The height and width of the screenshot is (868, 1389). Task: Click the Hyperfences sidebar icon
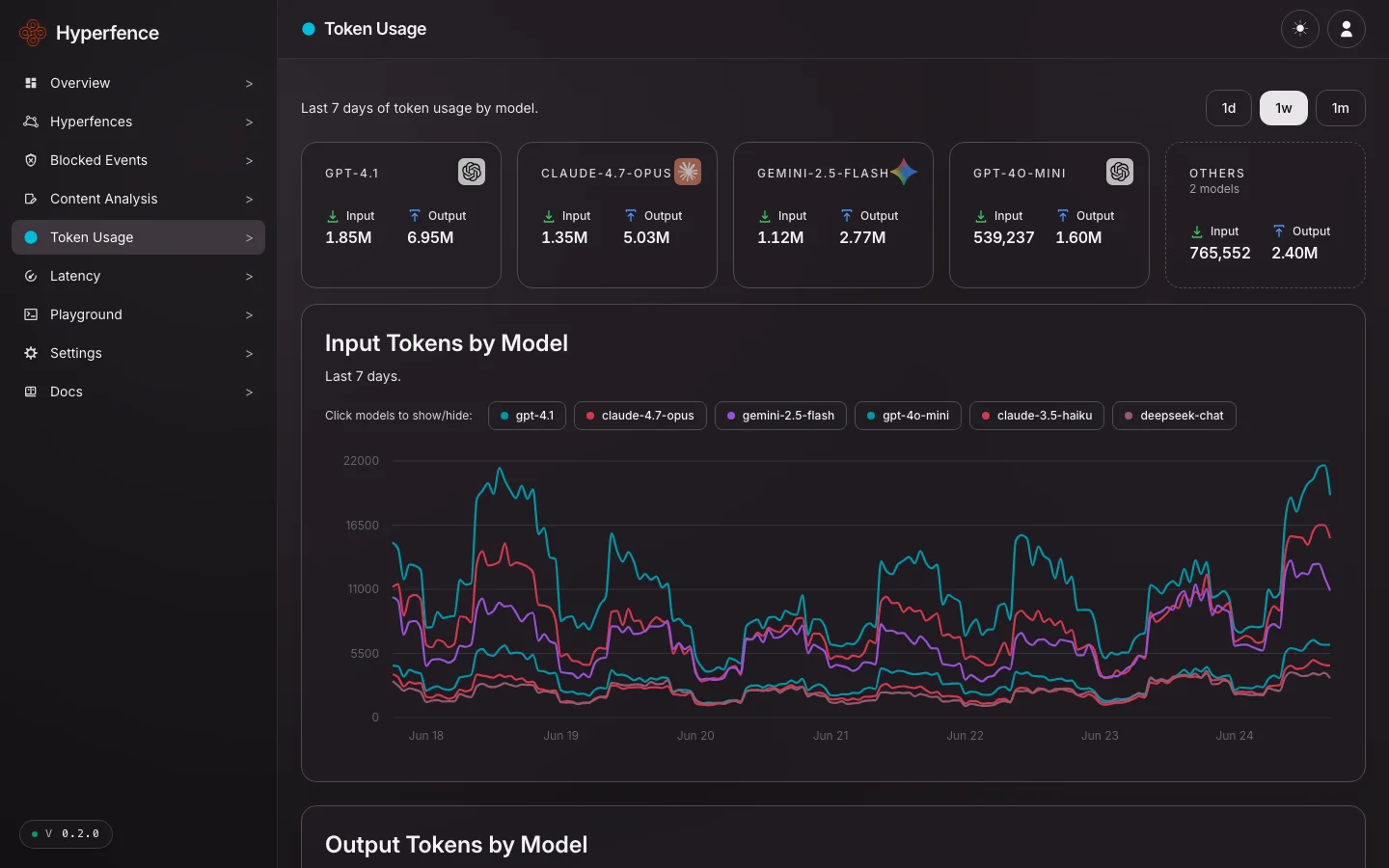[x=31, y=122]
